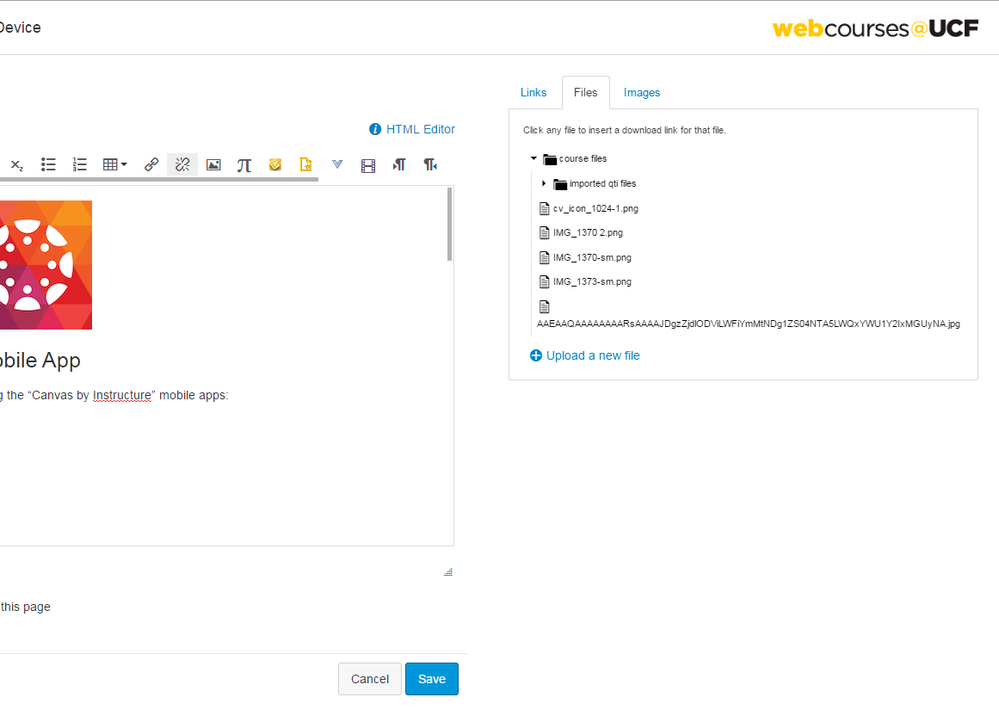Insert link to IMG_1370-sm.png

[592, 257]
